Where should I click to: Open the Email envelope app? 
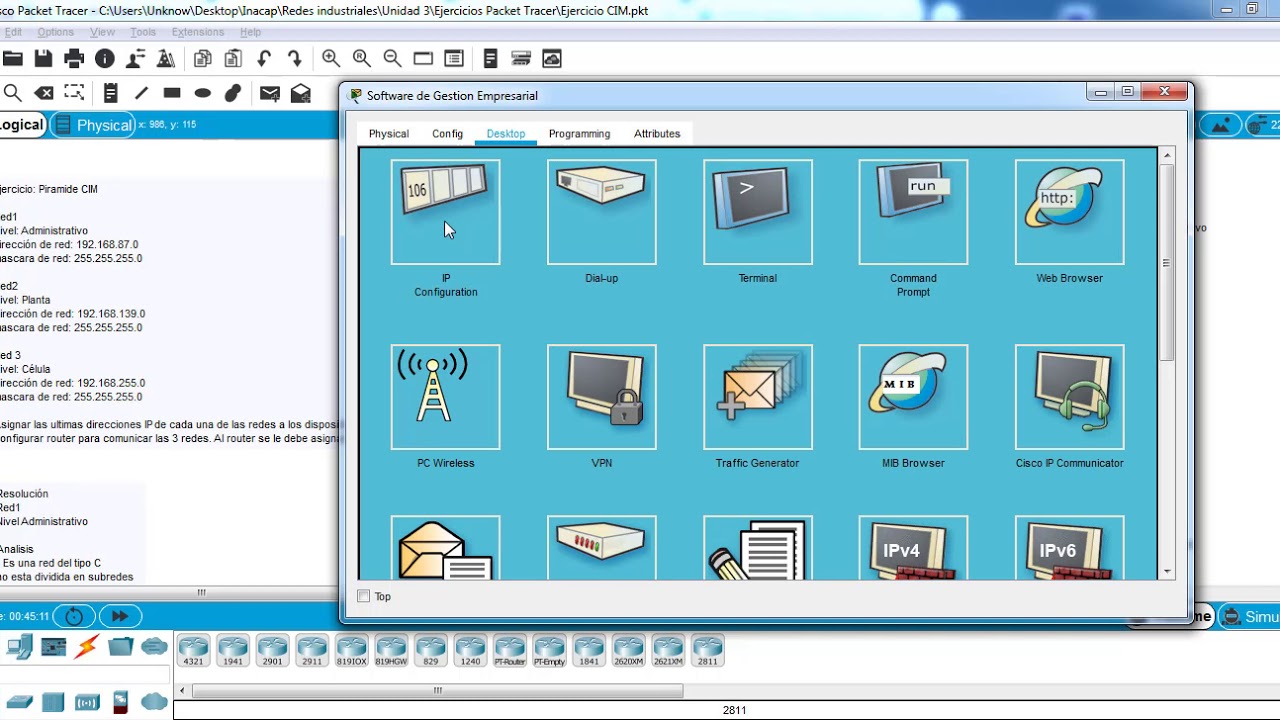click(x=445, y=548)
